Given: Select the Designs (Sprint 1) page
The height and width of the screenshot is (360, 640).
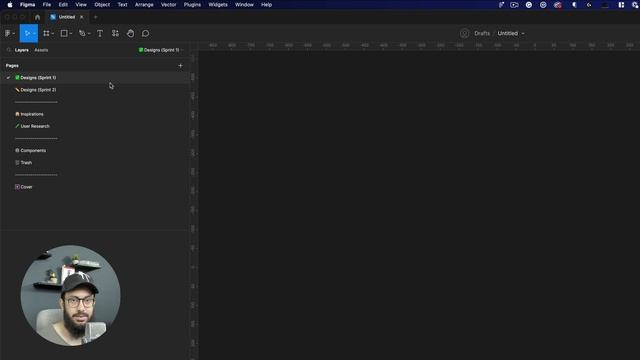Looking at the screenshot, I should pyautogui.click(x=95, y=78).
